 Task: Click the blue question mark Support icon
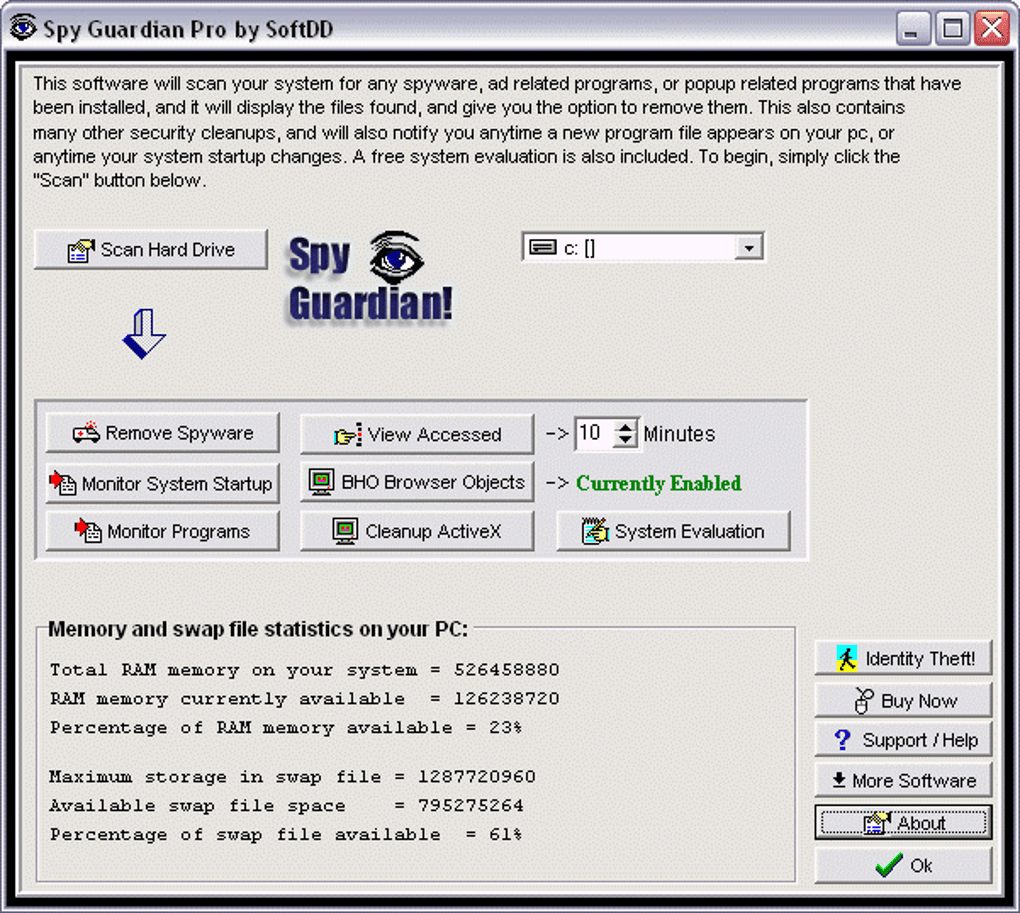click(x=842, y=739)
